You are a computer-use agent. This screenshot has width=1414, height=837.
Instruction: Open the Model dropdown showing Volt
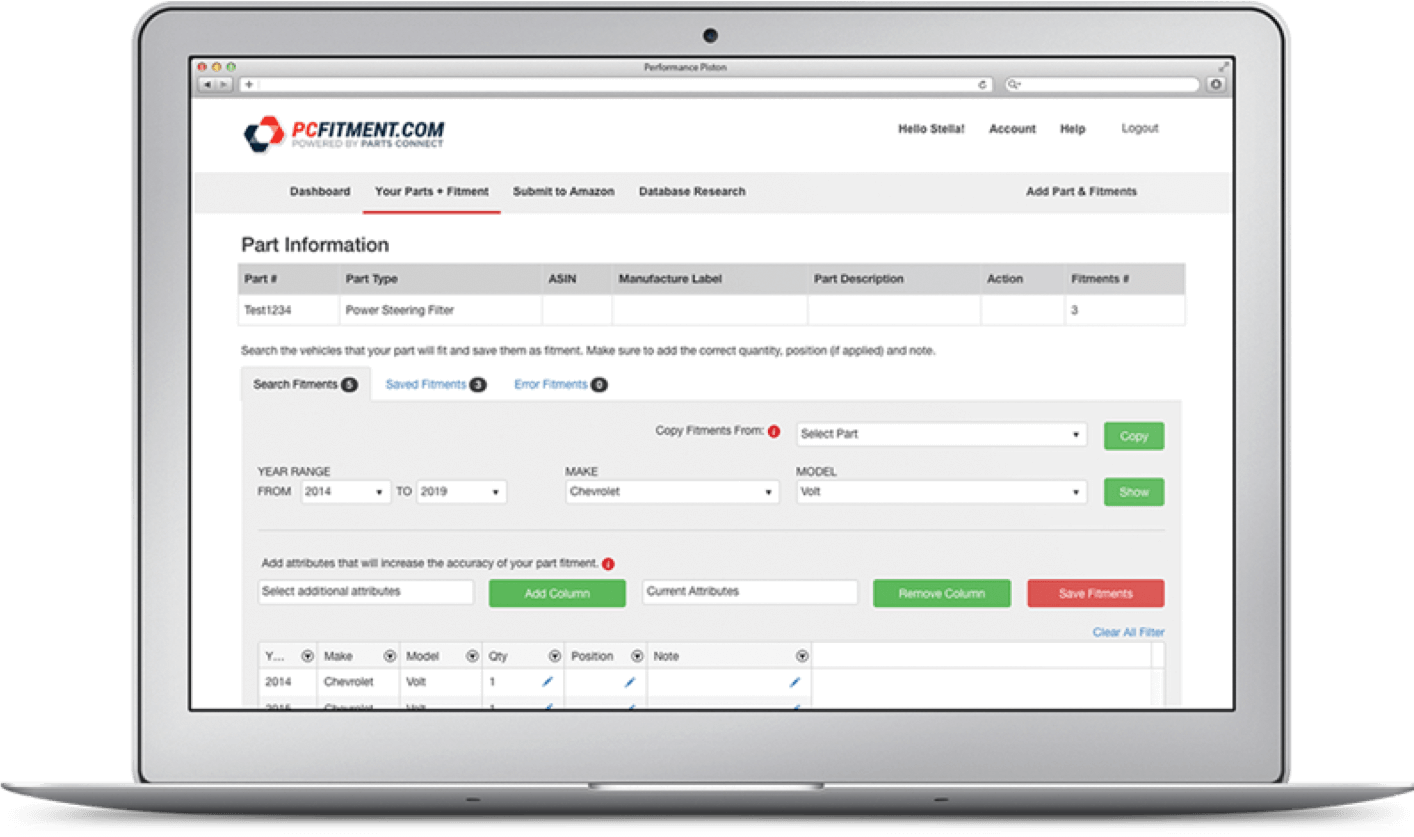pos(941,492)
